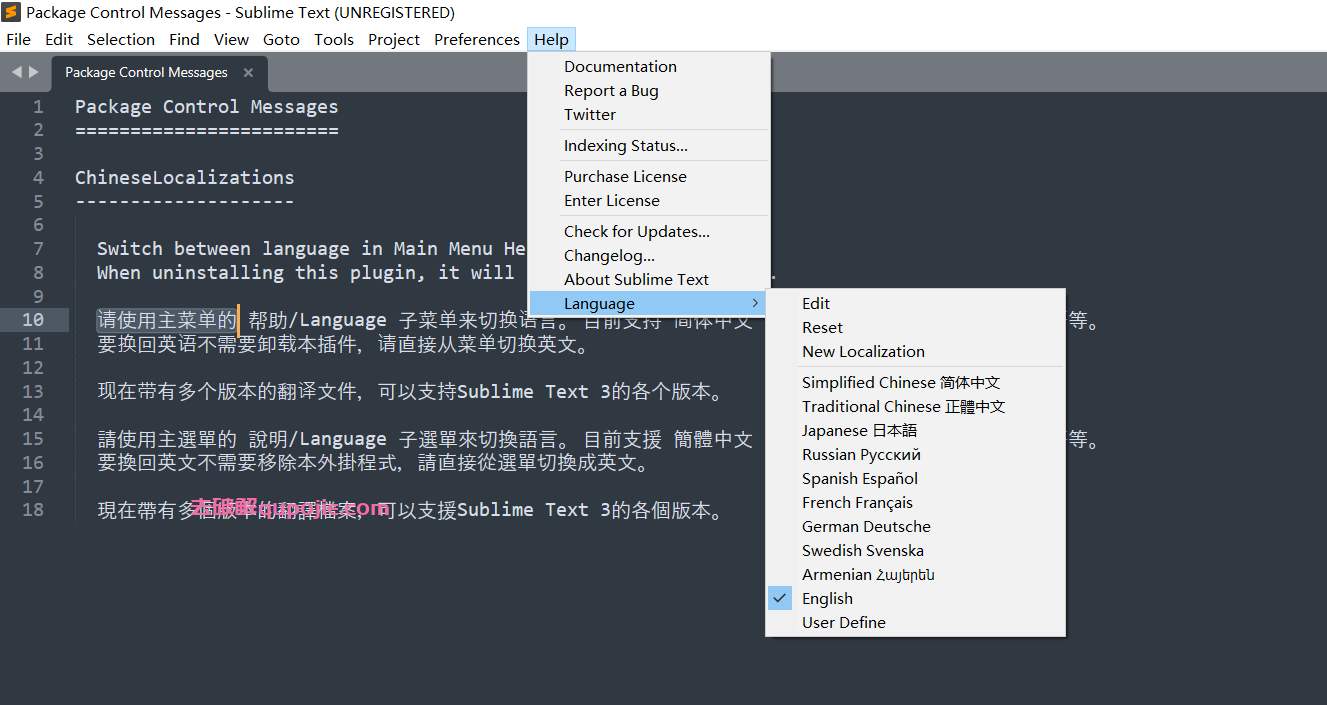Click line 16 Traditional Chinese text
Screen dimensions: 1327x705
coord(373,463)
